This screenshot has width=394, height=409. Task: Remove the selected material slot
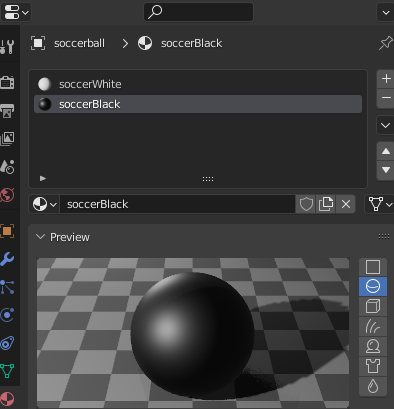(x=386, y=98)
